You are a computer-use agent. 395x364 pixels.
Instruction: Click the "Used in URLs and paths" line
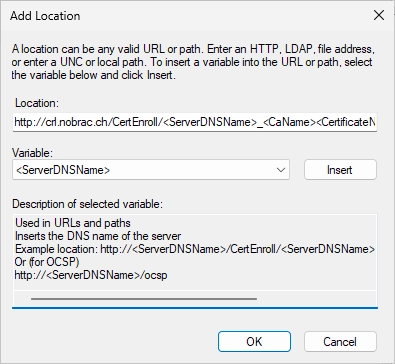[x=73, y=223]
